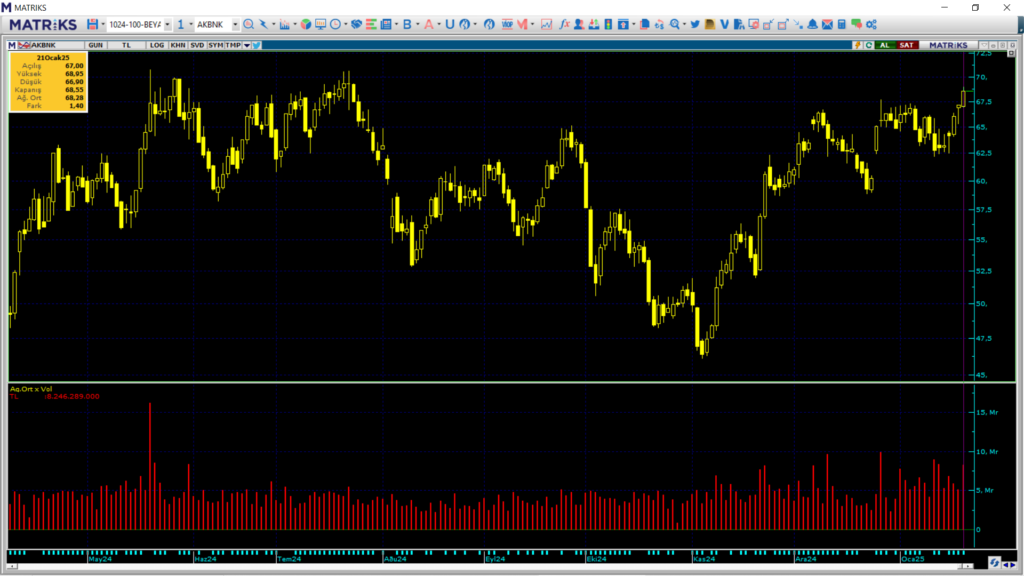The height and width of the screenshot is (576, 1024).
Task: Toggle the SVD chart option
Action: click(197, 45)
